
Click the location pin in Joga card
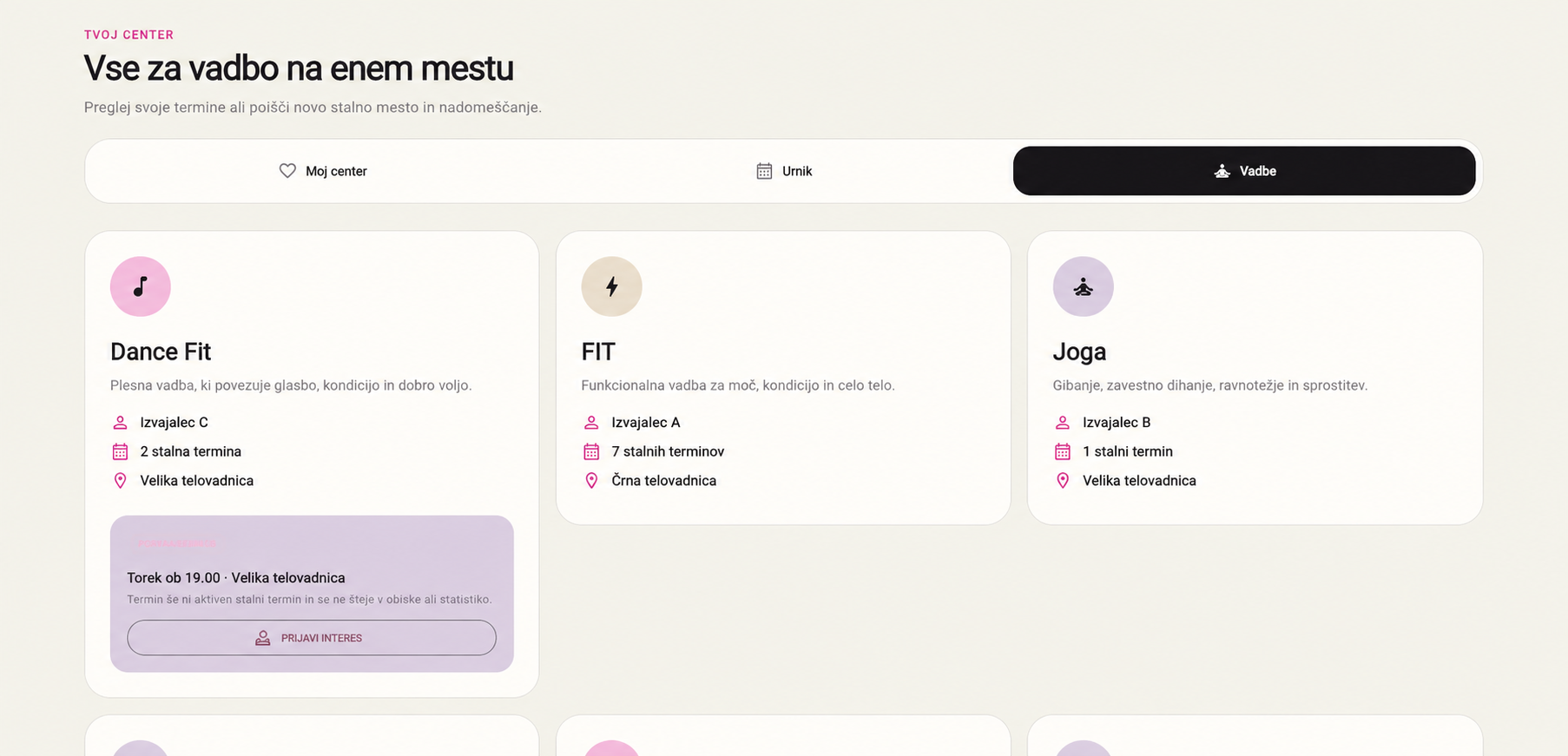(1063, 481)
